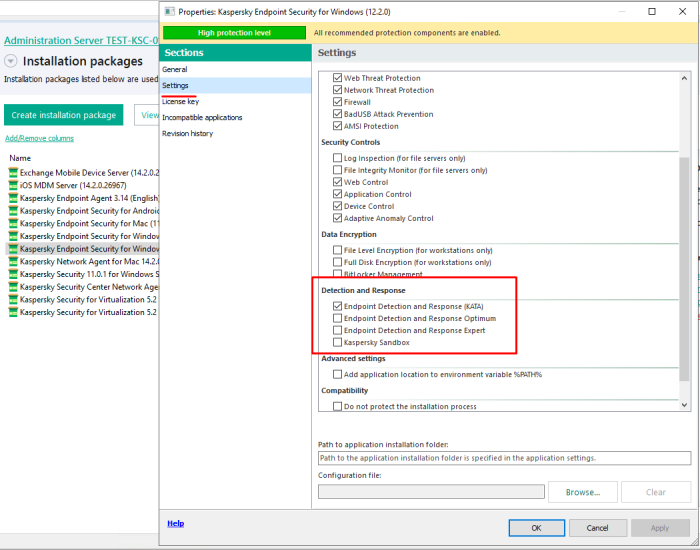Image resolution: width=700 pixels, height=550 pixels.
Task: Click the iOS MDM Server package icon
Action: [13, 185]
